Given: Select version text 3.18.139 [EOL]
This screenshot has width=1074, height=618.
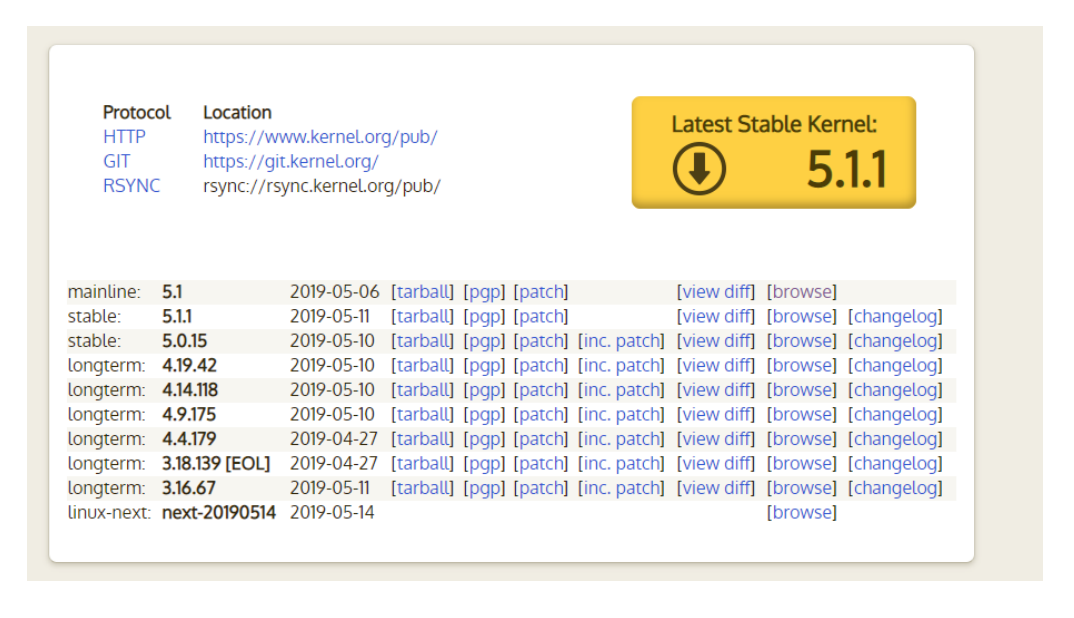Looking at the screenshot, I should pos(216,464).
